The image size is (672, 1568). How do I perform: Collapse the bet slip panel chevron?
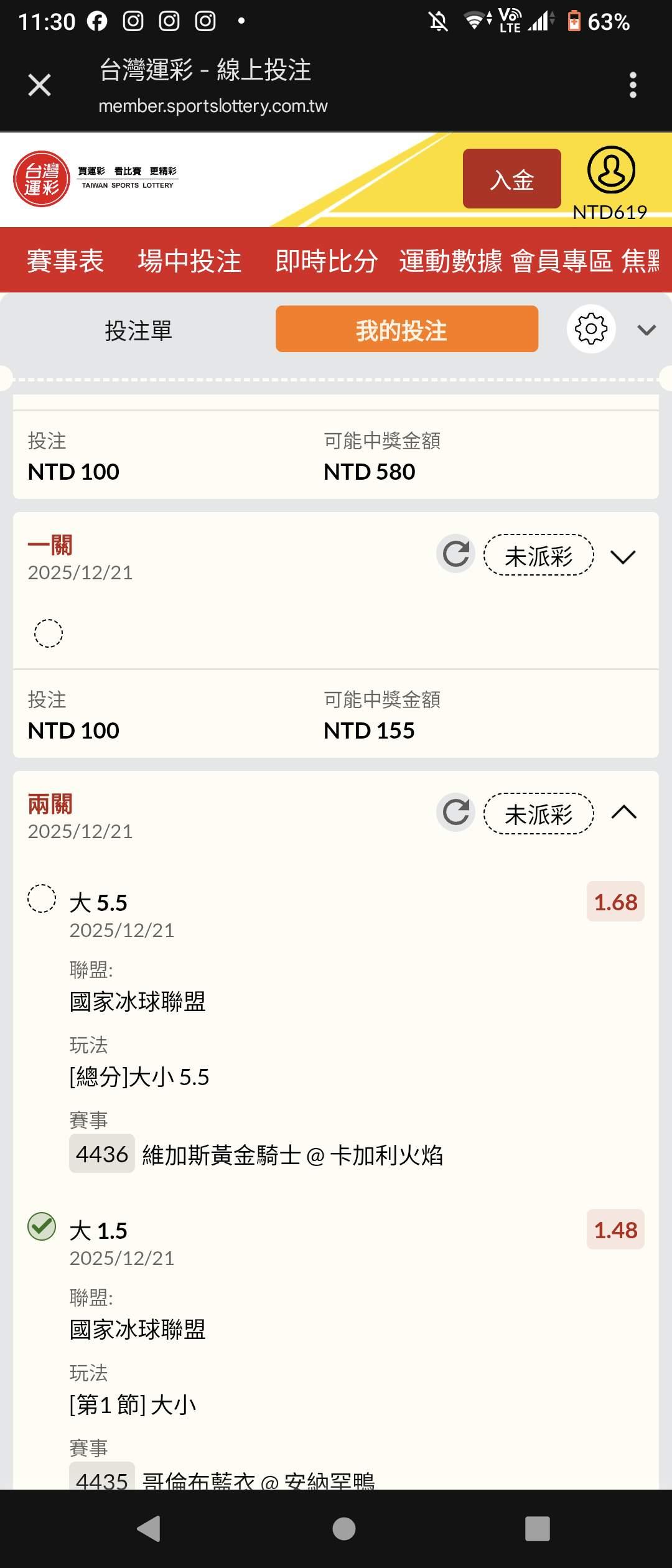click(646, 330)
